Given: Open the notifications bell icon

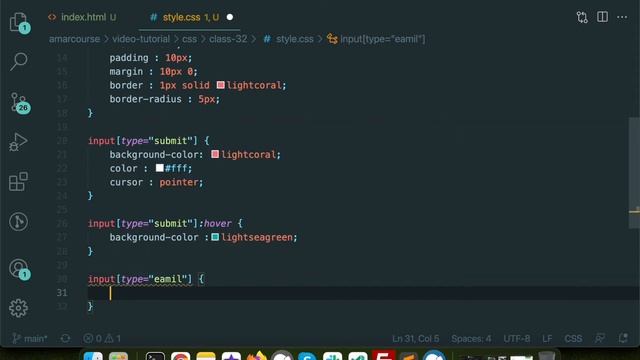Looking at the screenshot, I should [623, 338].
